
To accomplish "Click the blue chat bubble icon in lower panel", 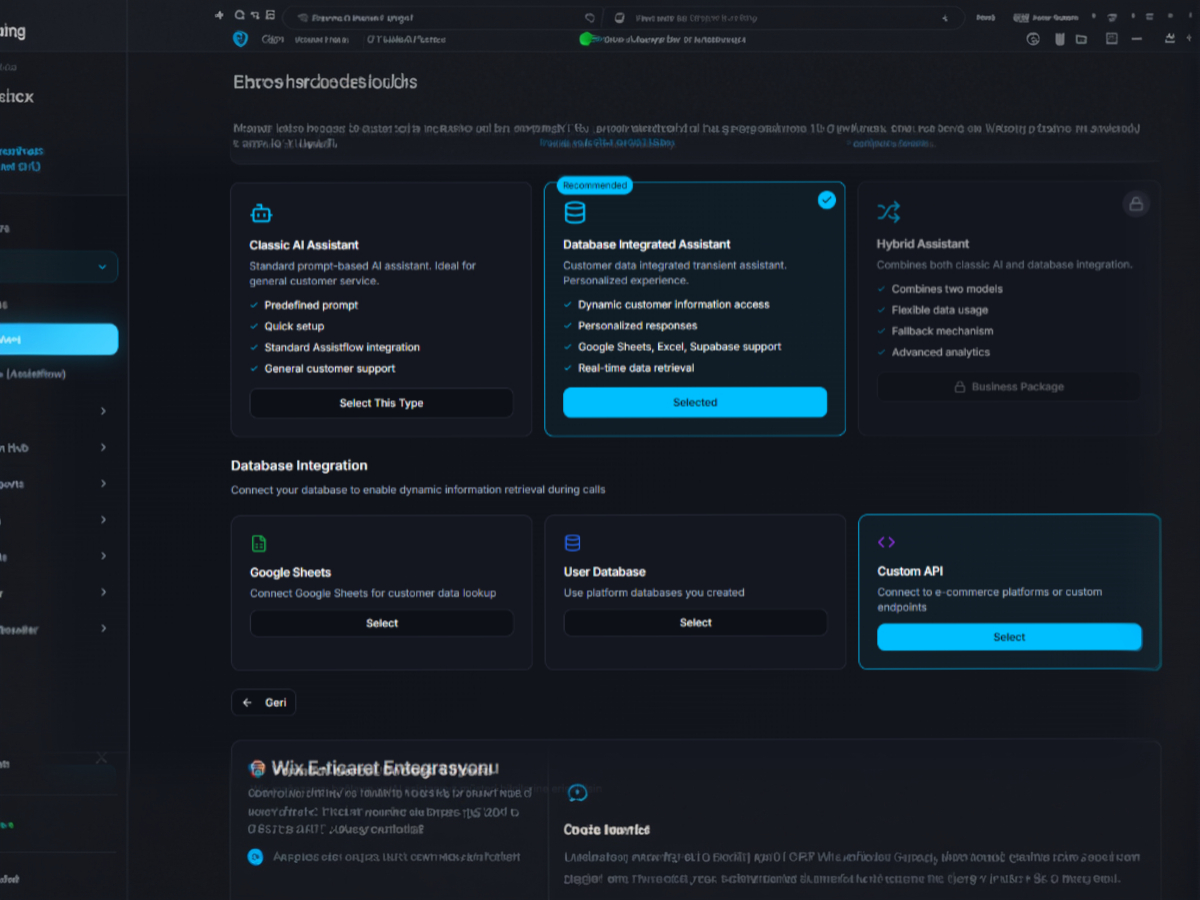I will click(577, 793).
